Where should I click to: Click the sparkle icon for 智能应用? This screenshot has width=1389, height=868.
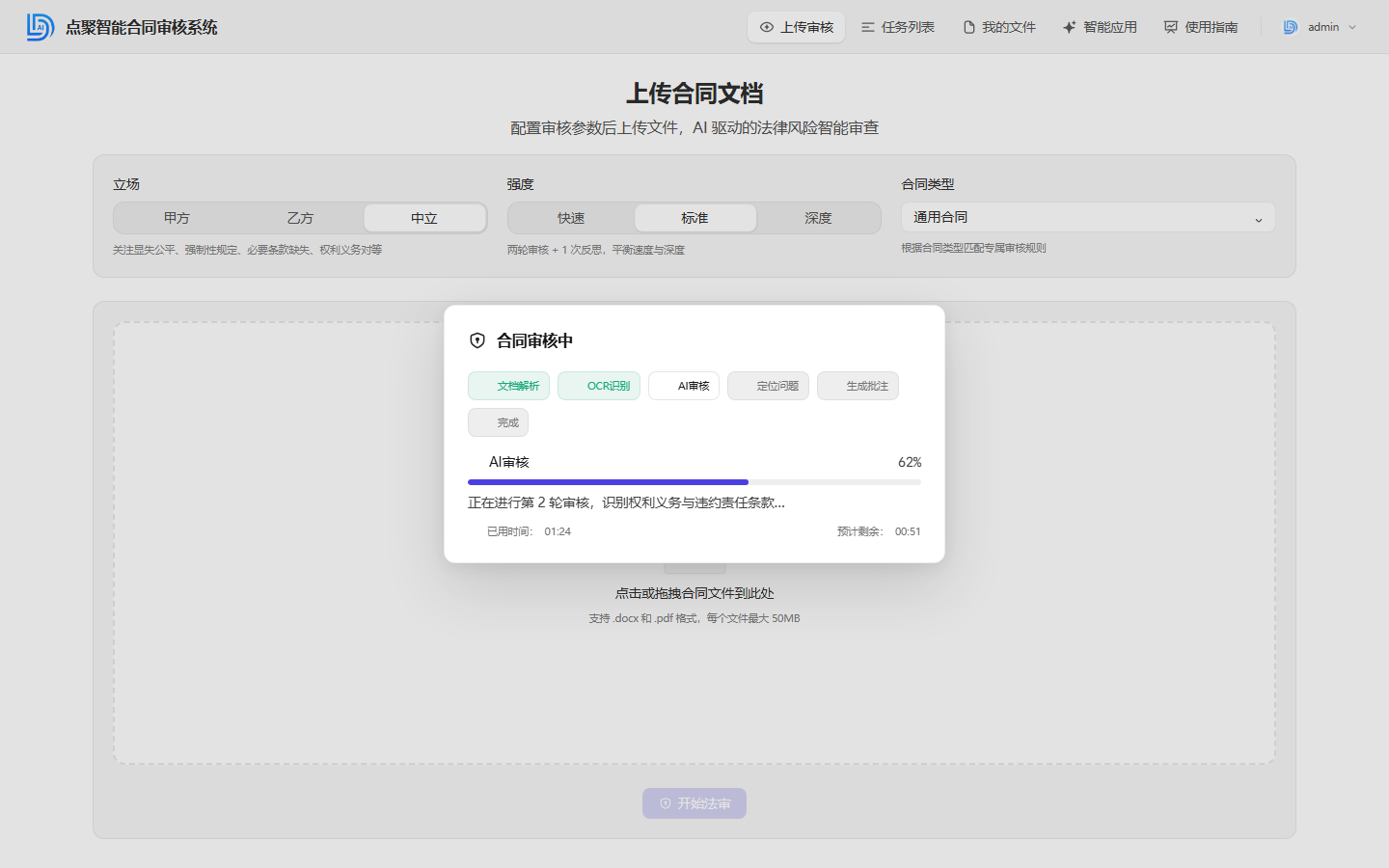[x=1070, y=27]
